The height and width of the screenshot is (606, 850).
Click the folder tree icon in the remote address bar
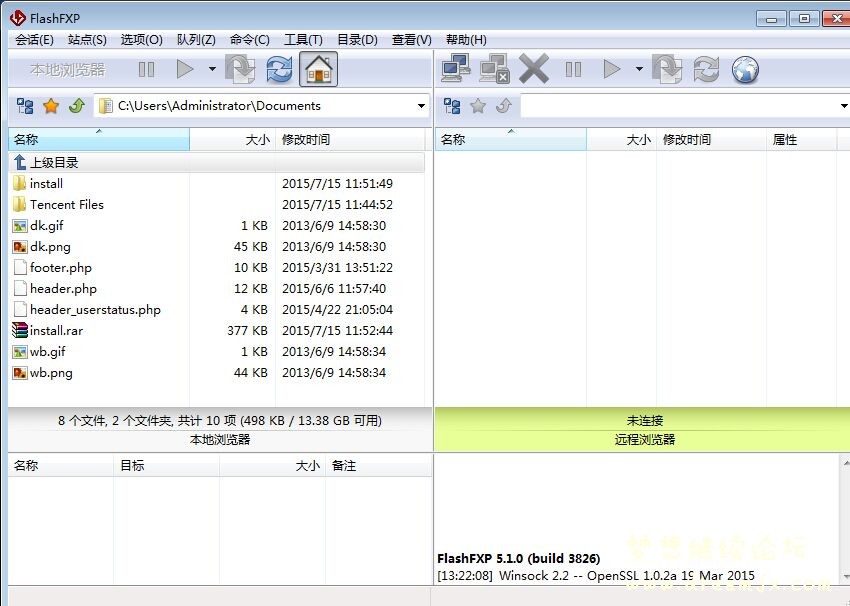452,106
